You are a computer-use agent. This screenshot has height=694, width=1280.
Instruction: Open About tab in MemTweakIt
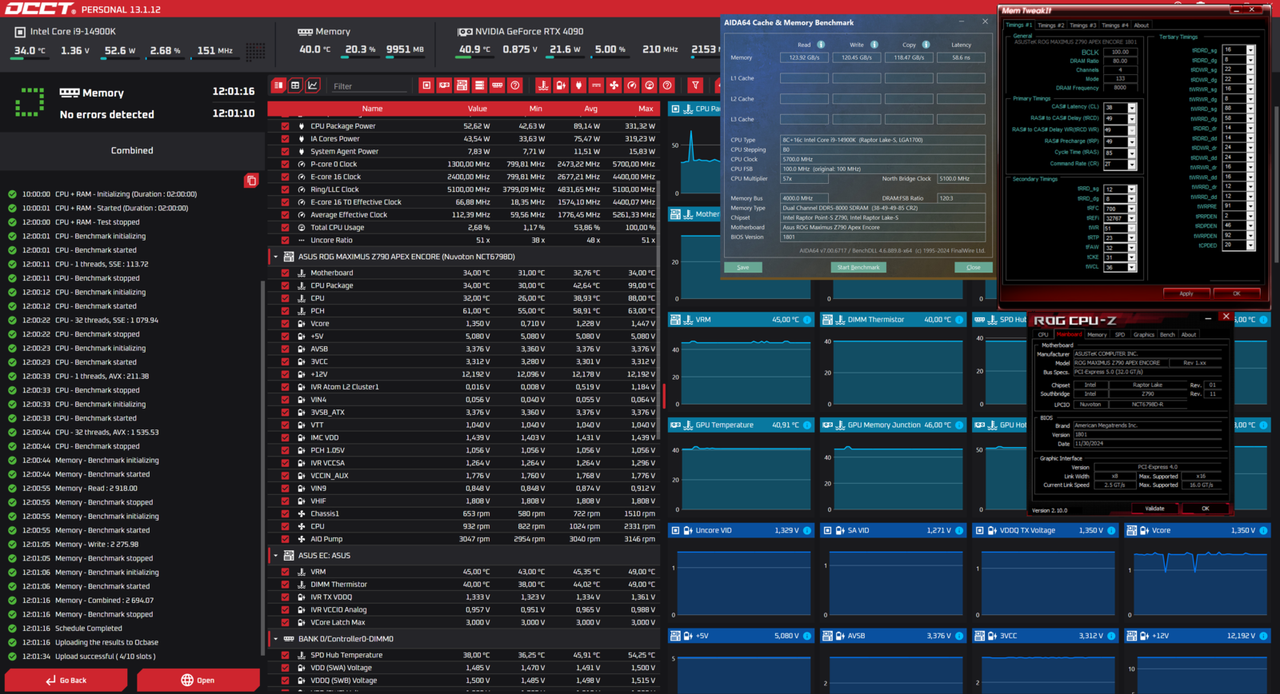[x=1141, y=25]
